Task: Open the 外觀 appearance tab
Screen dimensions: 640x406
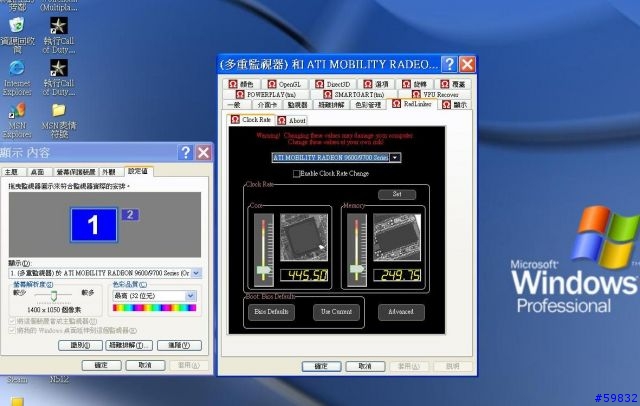Action: (x=109, y=172)
